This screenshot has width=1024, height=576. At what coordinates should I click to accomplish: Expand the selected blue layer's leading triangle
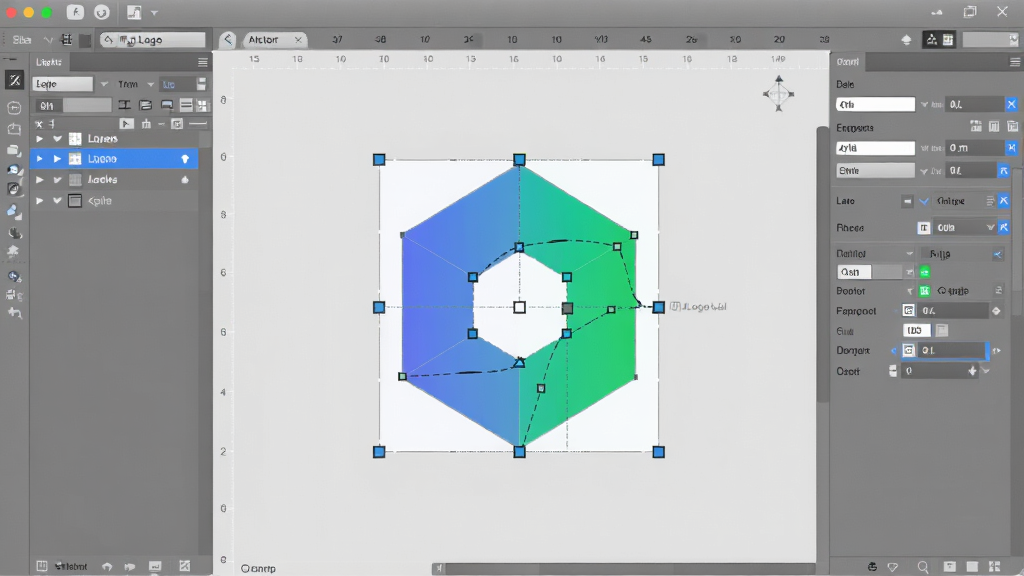pyautogui.click(x=39, y=159)
